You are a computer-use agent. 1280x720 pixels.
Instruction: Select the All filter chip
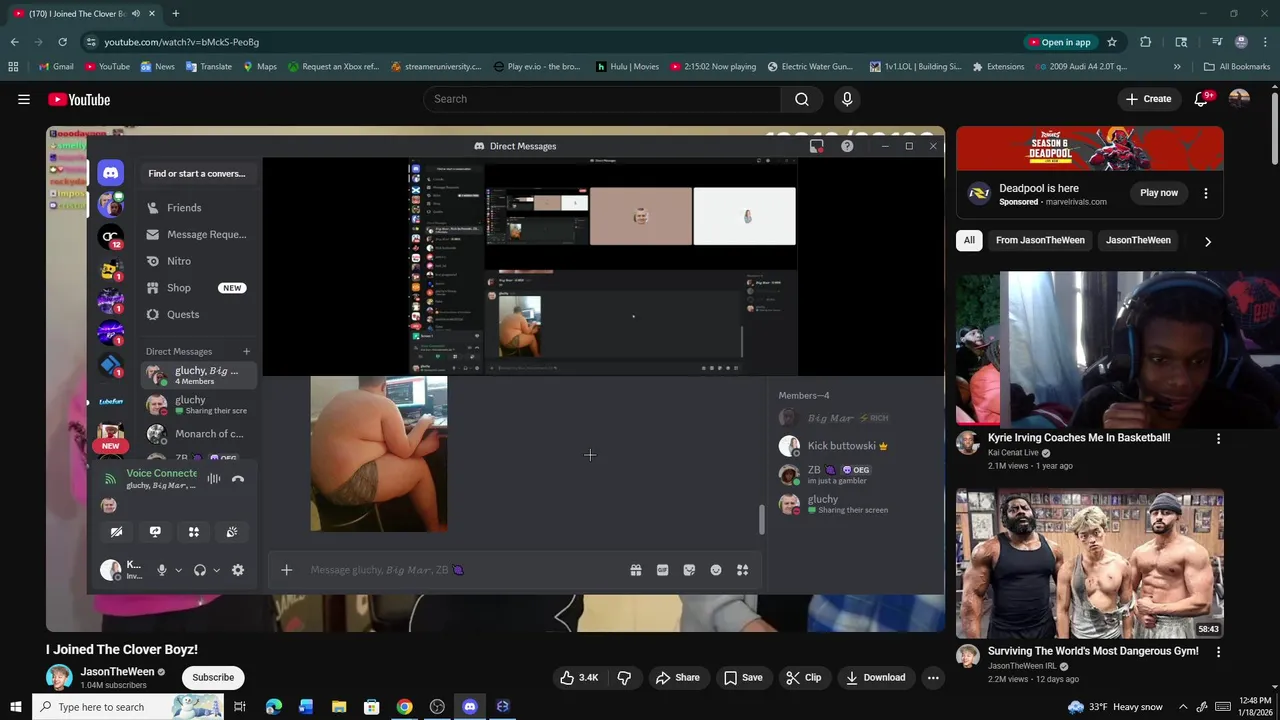(x=969, y=240)
